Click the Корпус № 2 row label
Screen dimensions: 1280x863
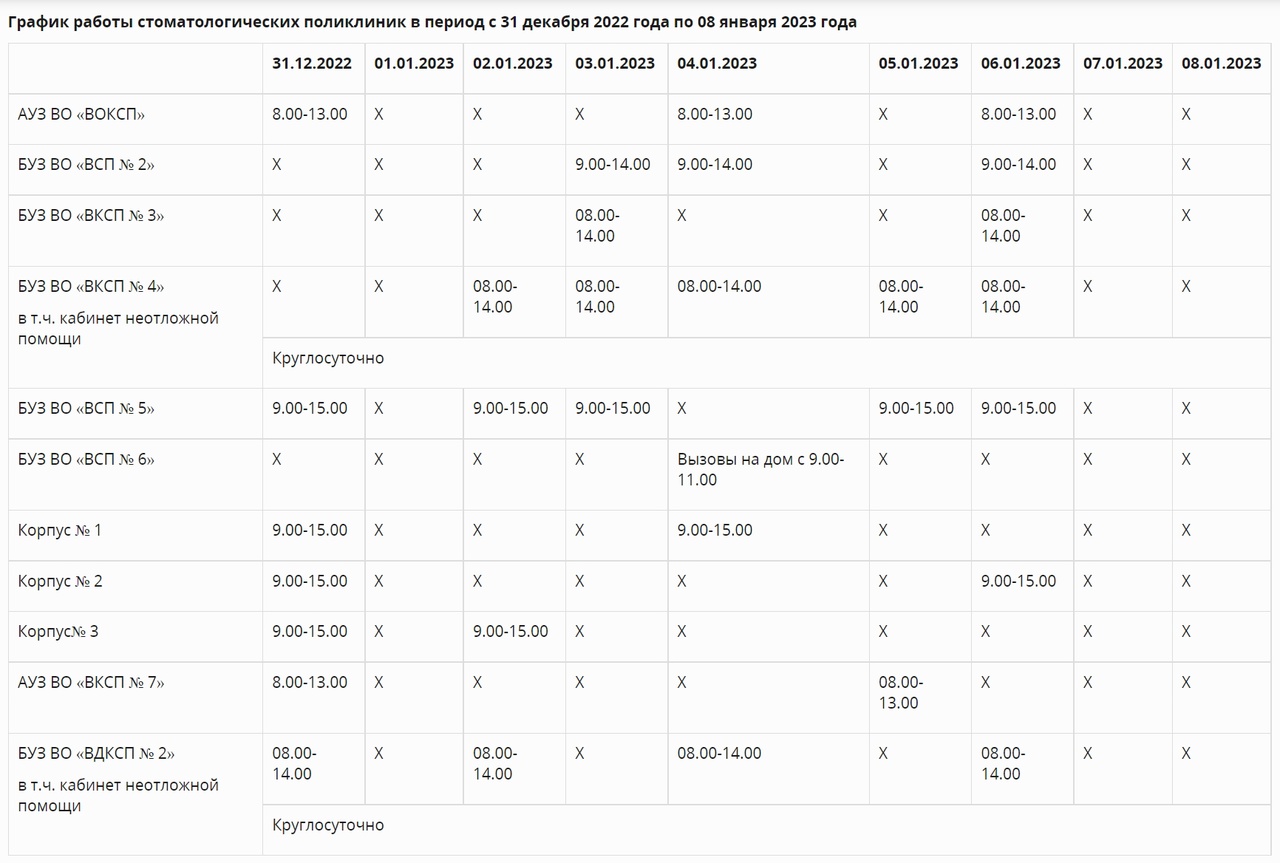coord(60,581)
